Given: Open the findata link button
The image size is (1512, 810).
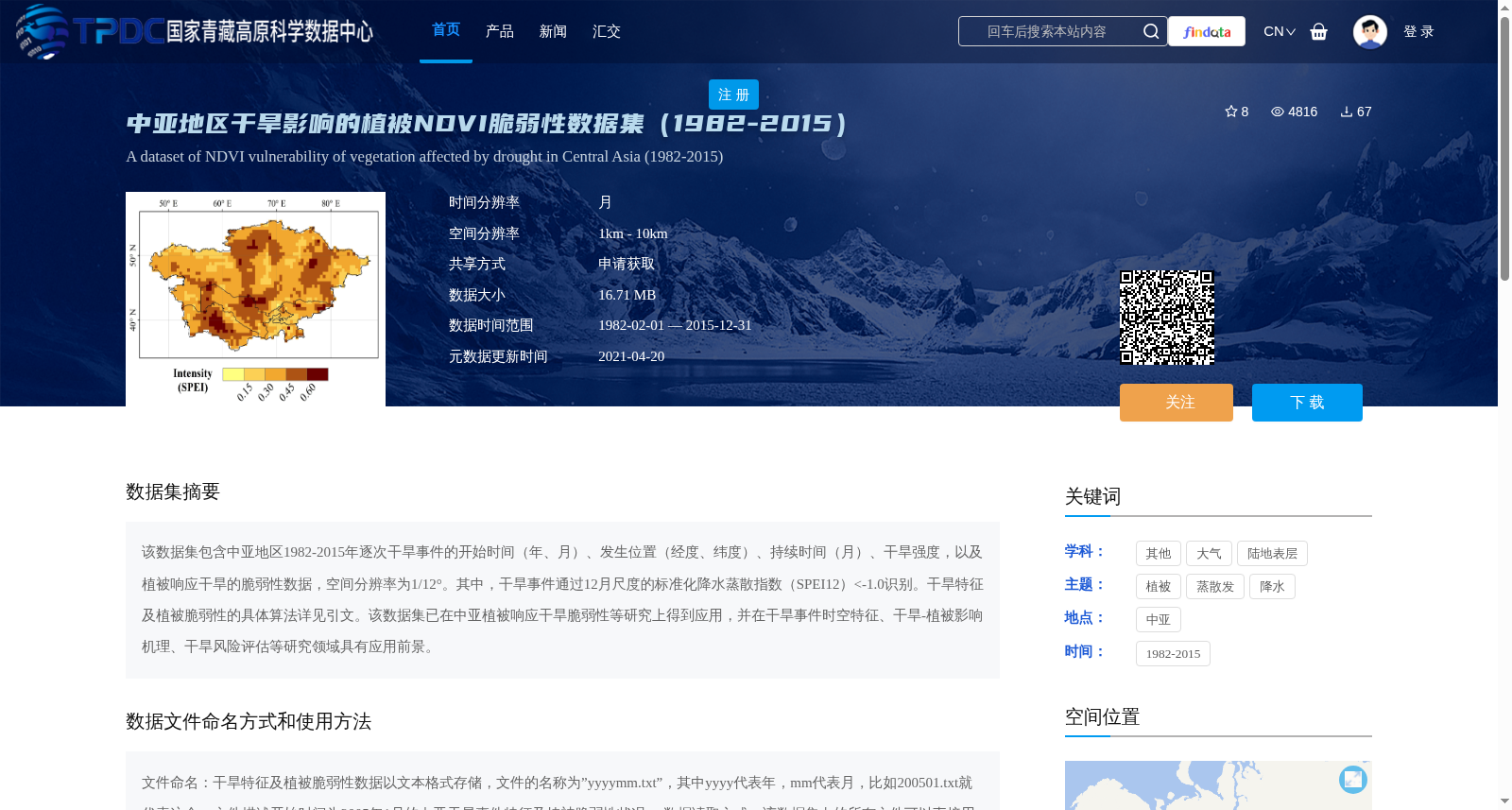Looking at the screenshot, I should click(x=1207, y=31).
